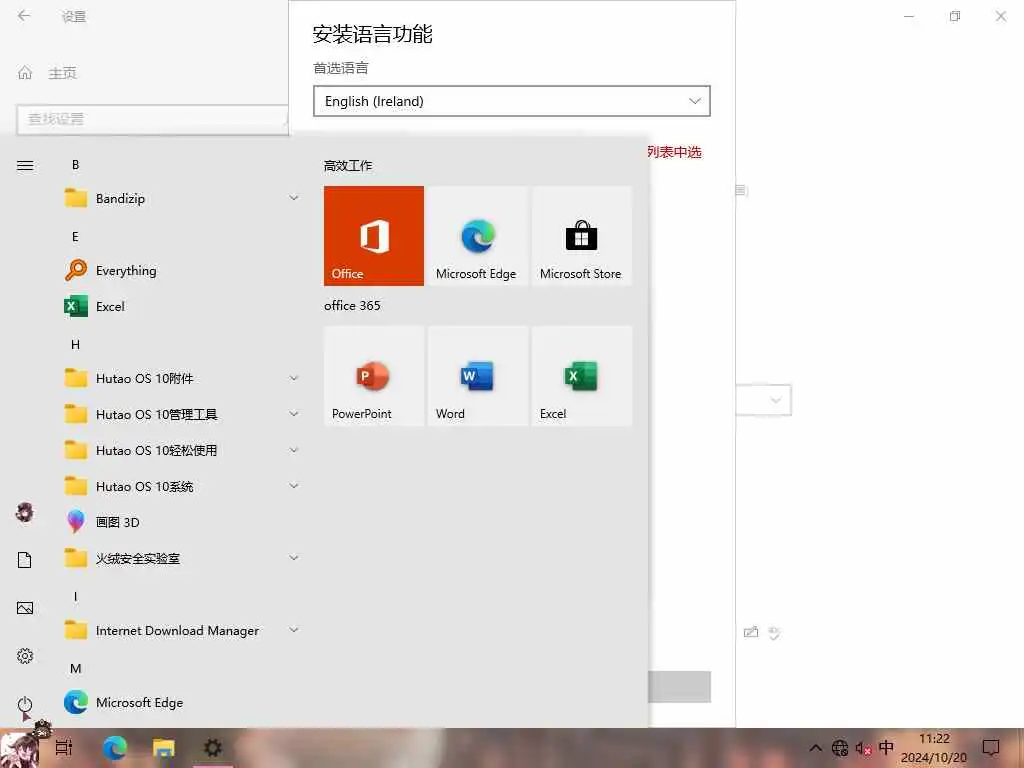Click the Power button in Start sidebar
The width and height of the screenshot is (1024, 768).
coord(25,704)
